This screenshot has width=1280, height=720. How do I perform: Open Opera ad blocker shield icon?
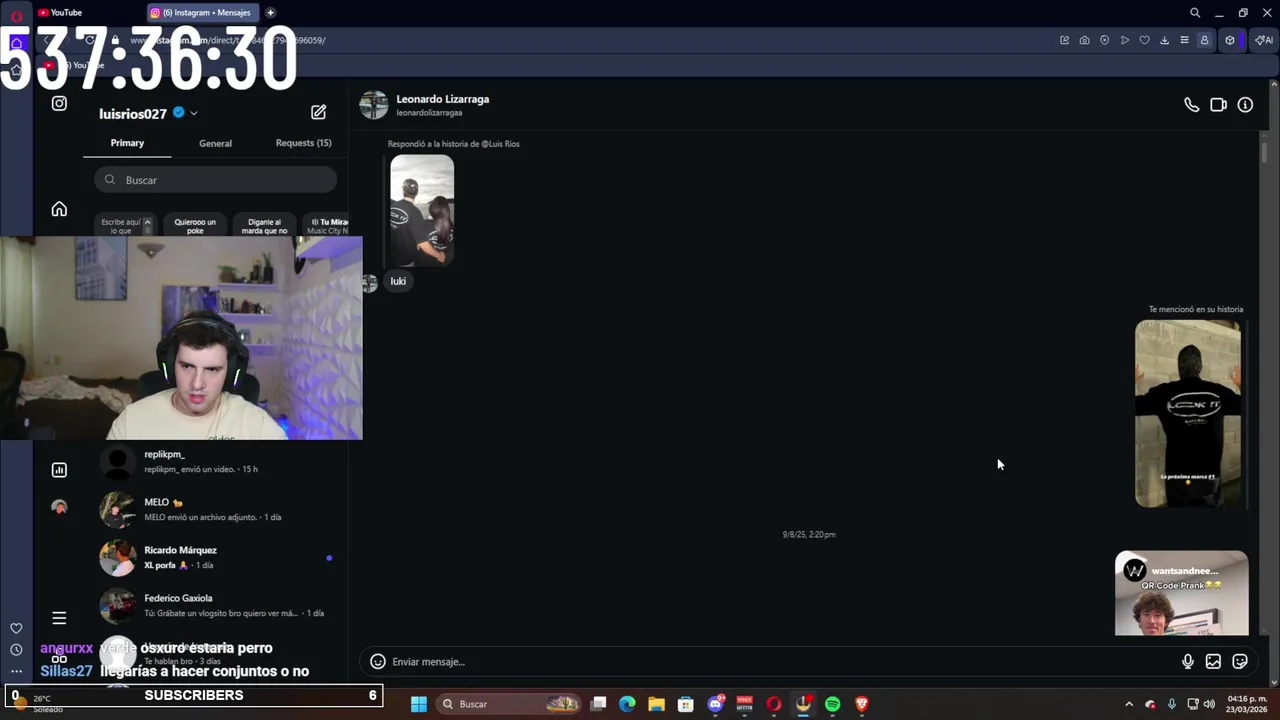[1104, 40]
